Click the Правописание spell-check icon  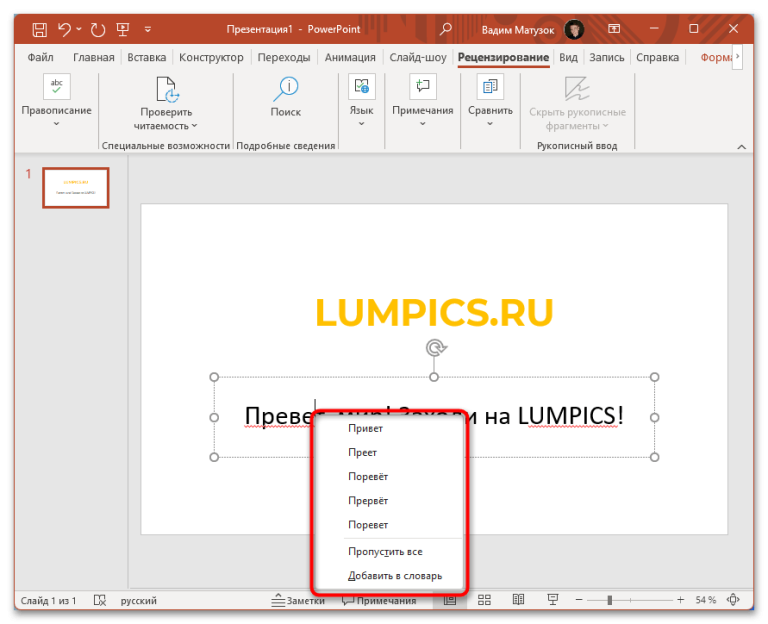click(x=57, y=86)
